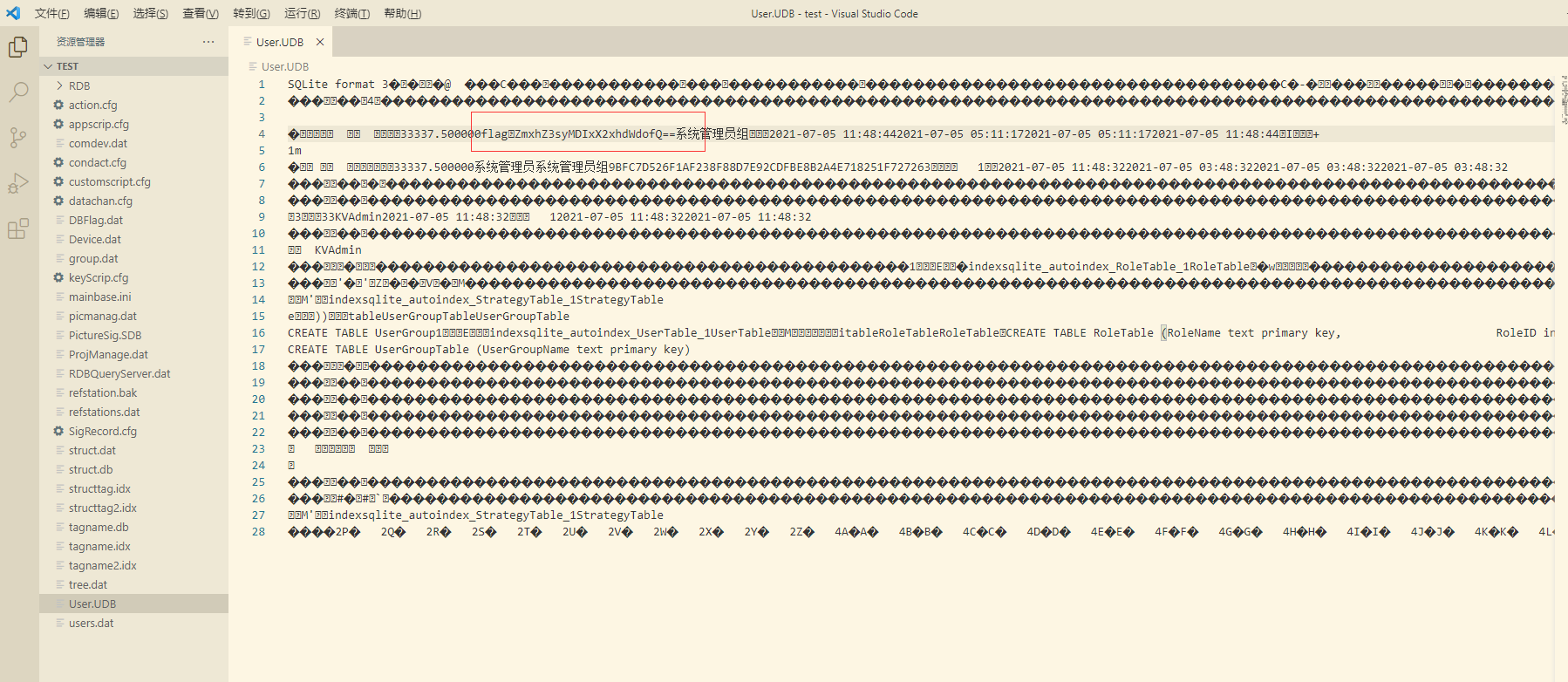Click the 'SQLite format 3' text on line 1

338,85
